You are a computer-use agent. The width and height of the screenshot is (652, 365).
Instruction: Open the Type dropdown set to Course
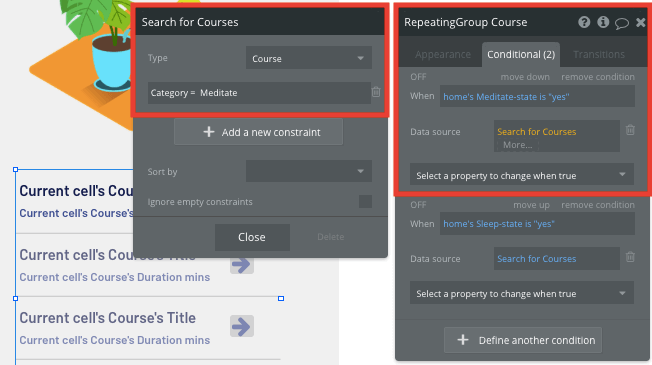tap(309, 58)
